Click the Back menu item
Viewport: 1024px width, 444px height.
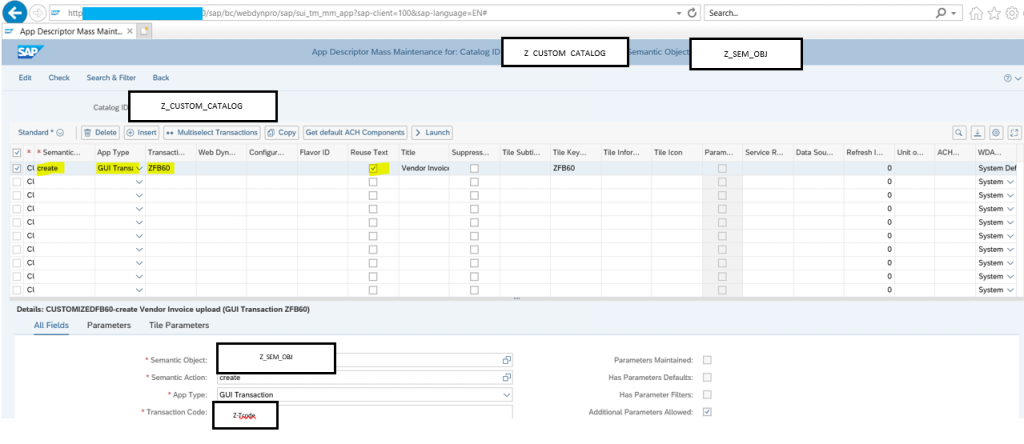[161, 78]
